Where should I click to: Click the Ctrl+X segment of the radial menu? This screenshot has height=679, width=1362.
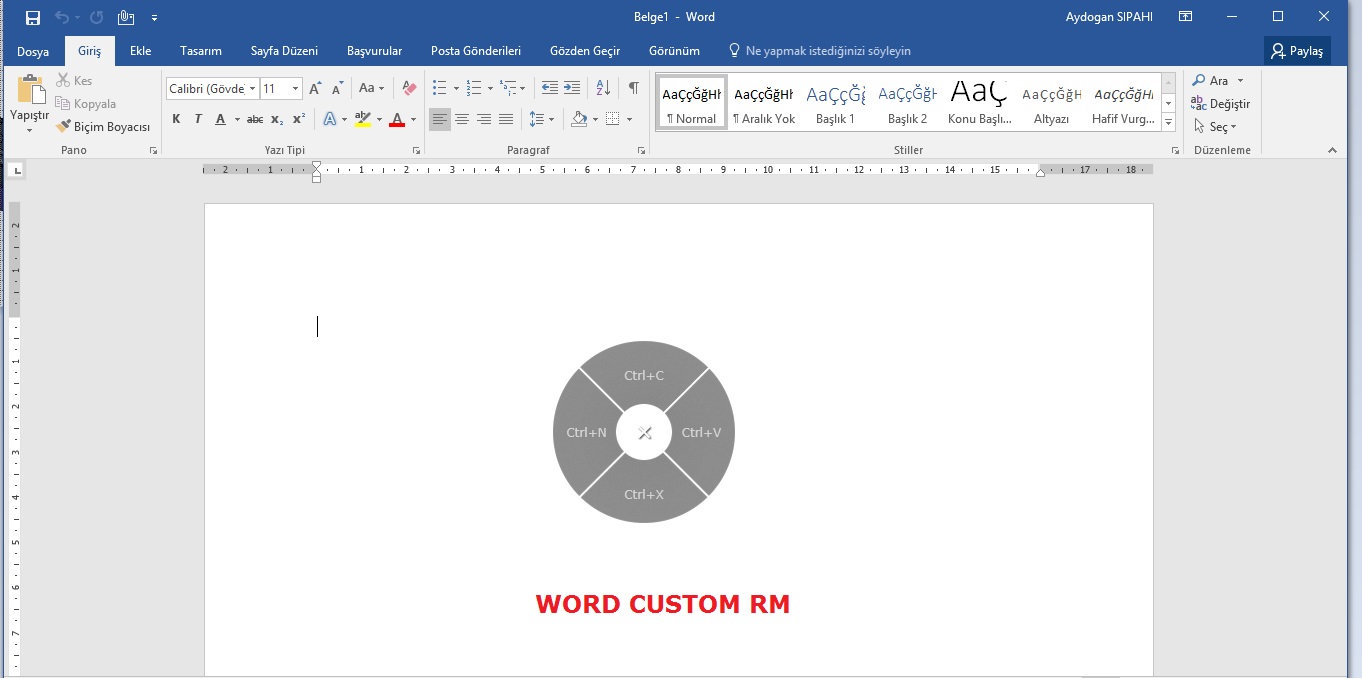[644, 494]
